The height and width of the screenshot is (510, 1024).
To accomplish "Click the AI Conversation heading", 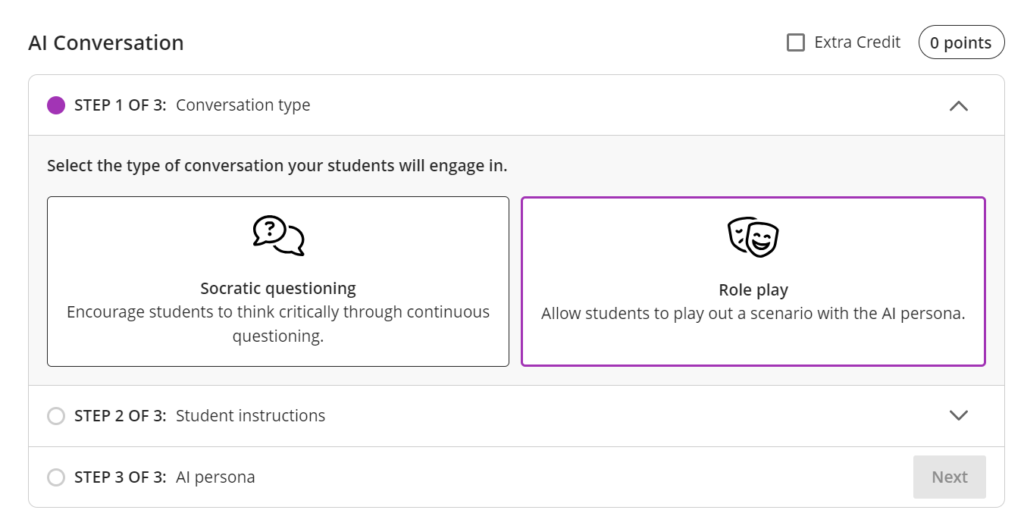I will pos(106,43).
